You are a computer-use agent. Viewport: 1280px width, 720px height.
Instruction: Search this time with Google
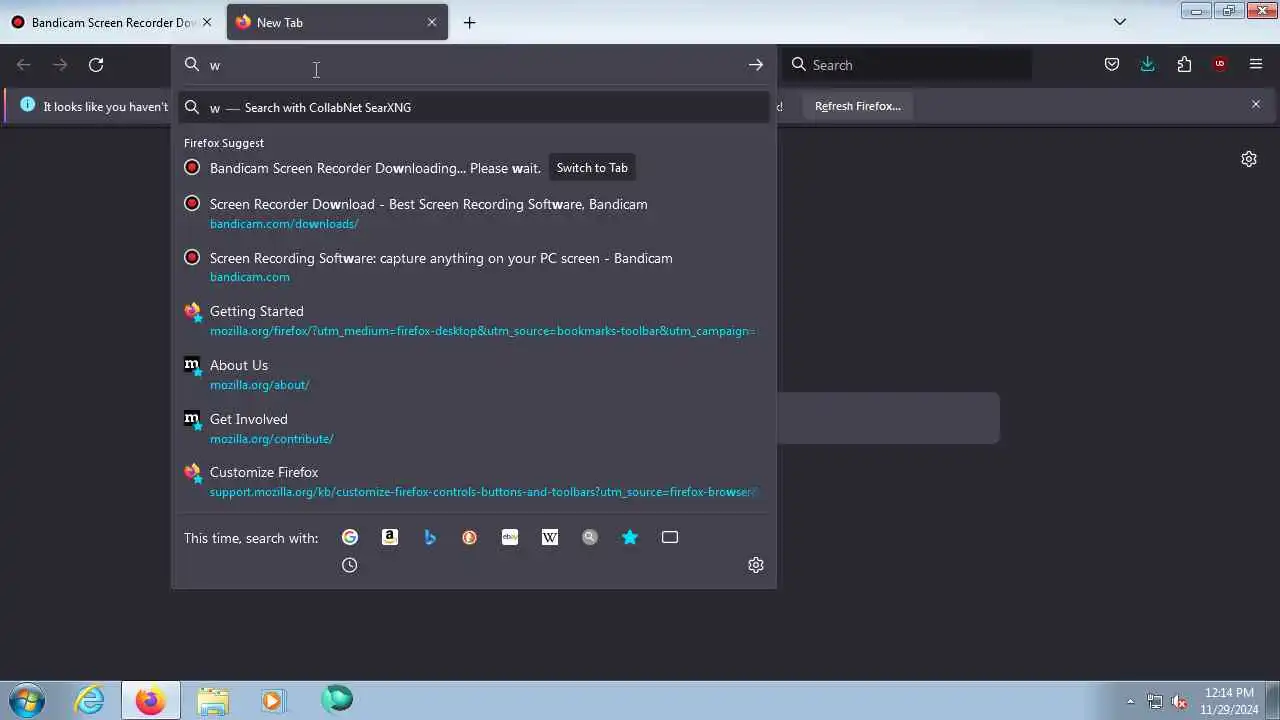(350, 537)
